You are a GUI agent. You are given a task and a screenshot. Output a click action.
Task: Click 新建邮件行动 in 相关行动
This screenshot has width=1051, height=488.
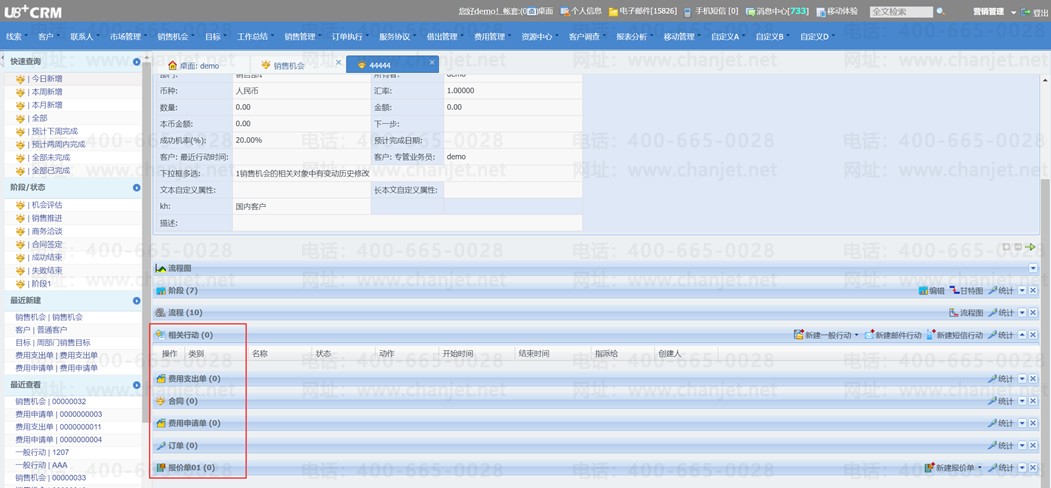pyautogui.click(x=893, y=335)
